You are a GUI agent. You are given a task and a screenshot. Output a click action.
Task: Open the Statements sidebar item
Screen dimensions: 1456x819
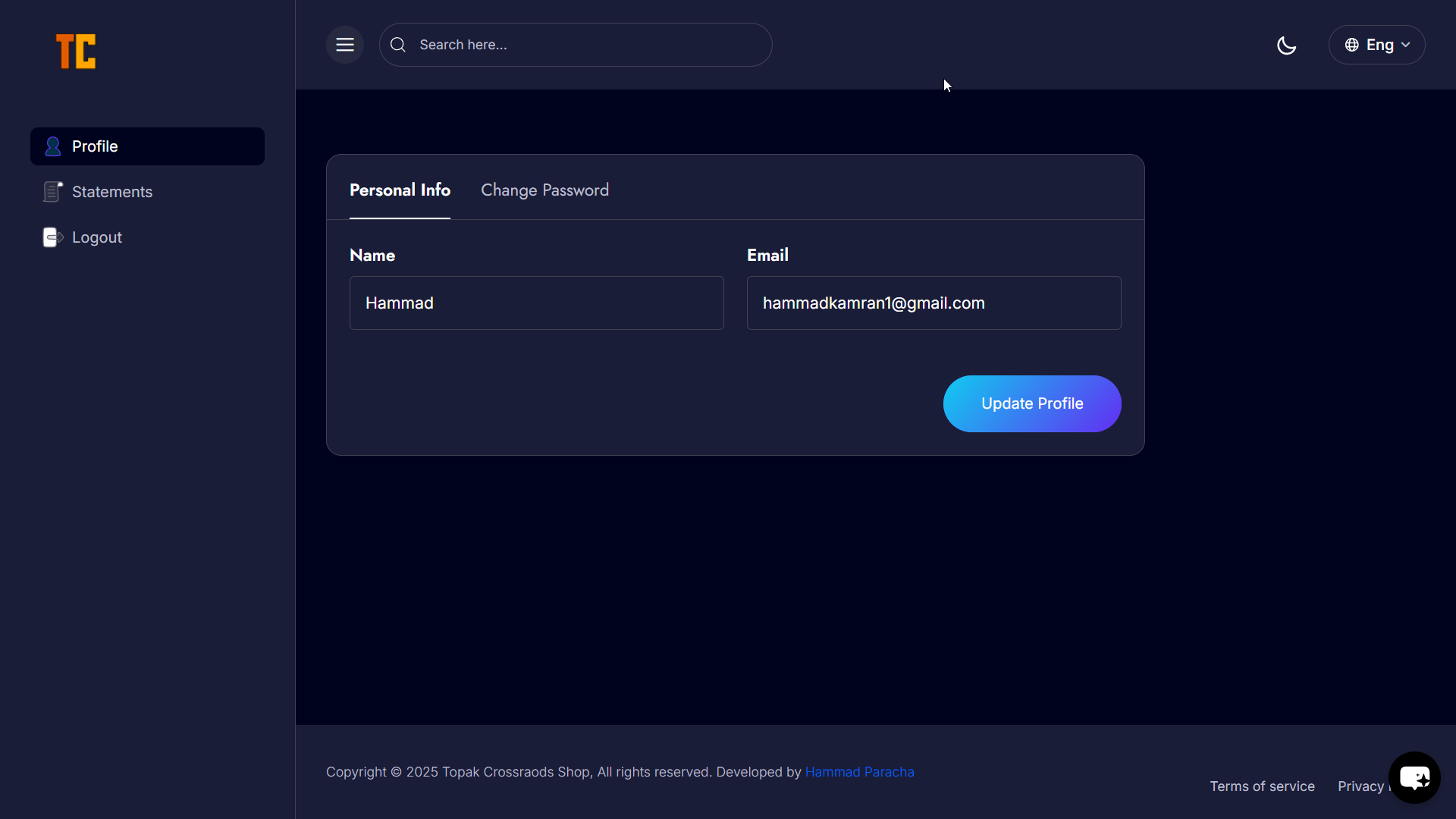click(112, 192)
